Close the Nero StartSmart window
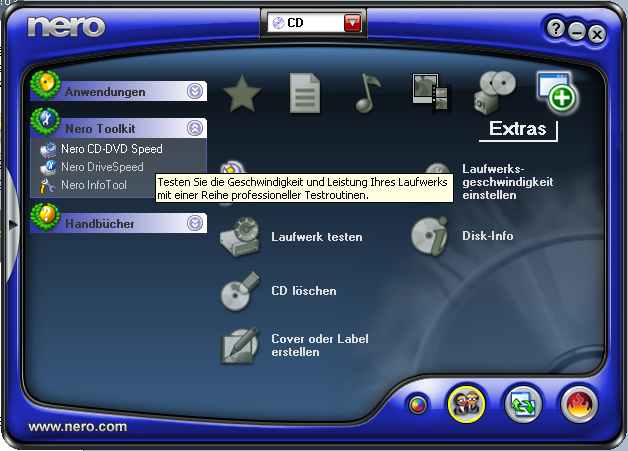Screen dimensions: 628x451 point(597,34)
